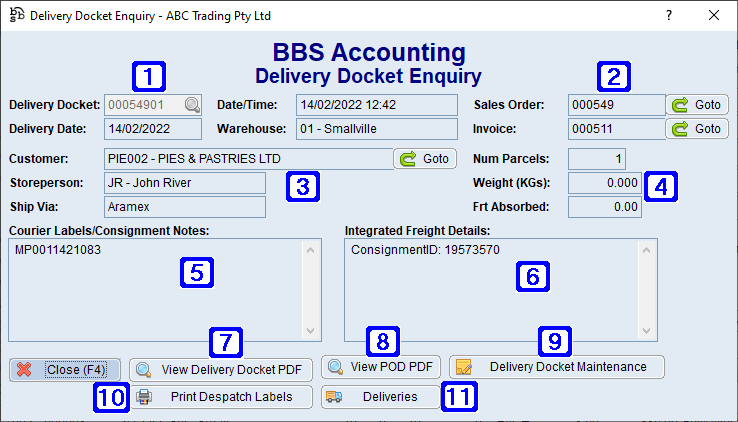Open the Deliveries button
This screenshot has width=738, height=422.
tap(381, 397)
